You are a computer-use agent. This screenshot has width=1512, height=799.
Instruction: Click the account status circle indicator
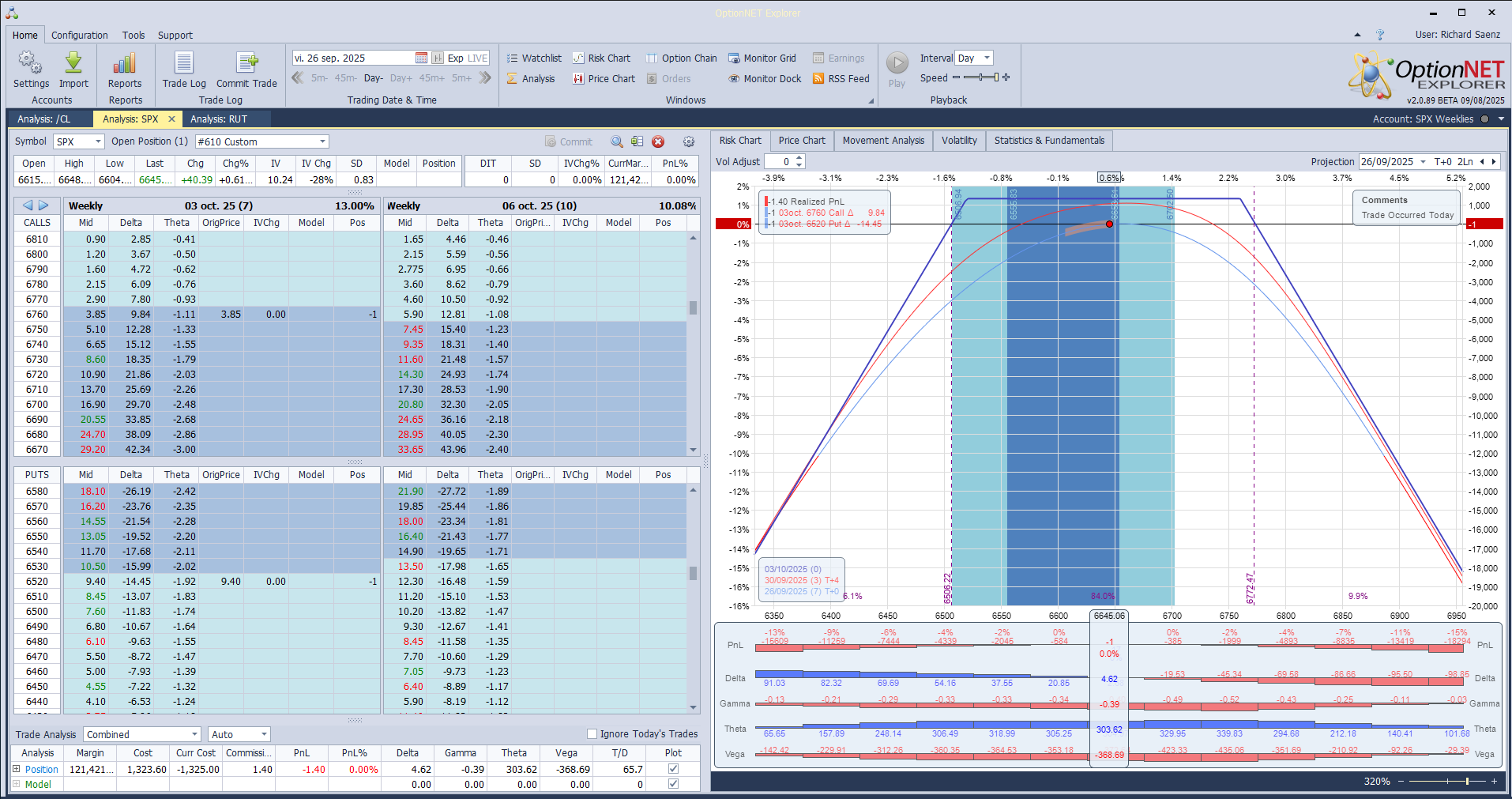coord(1484,119)
